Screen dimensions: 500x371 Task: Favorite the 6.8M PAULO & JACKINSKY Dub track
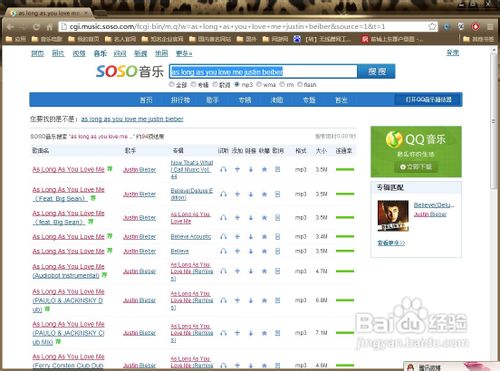[264, 300]
